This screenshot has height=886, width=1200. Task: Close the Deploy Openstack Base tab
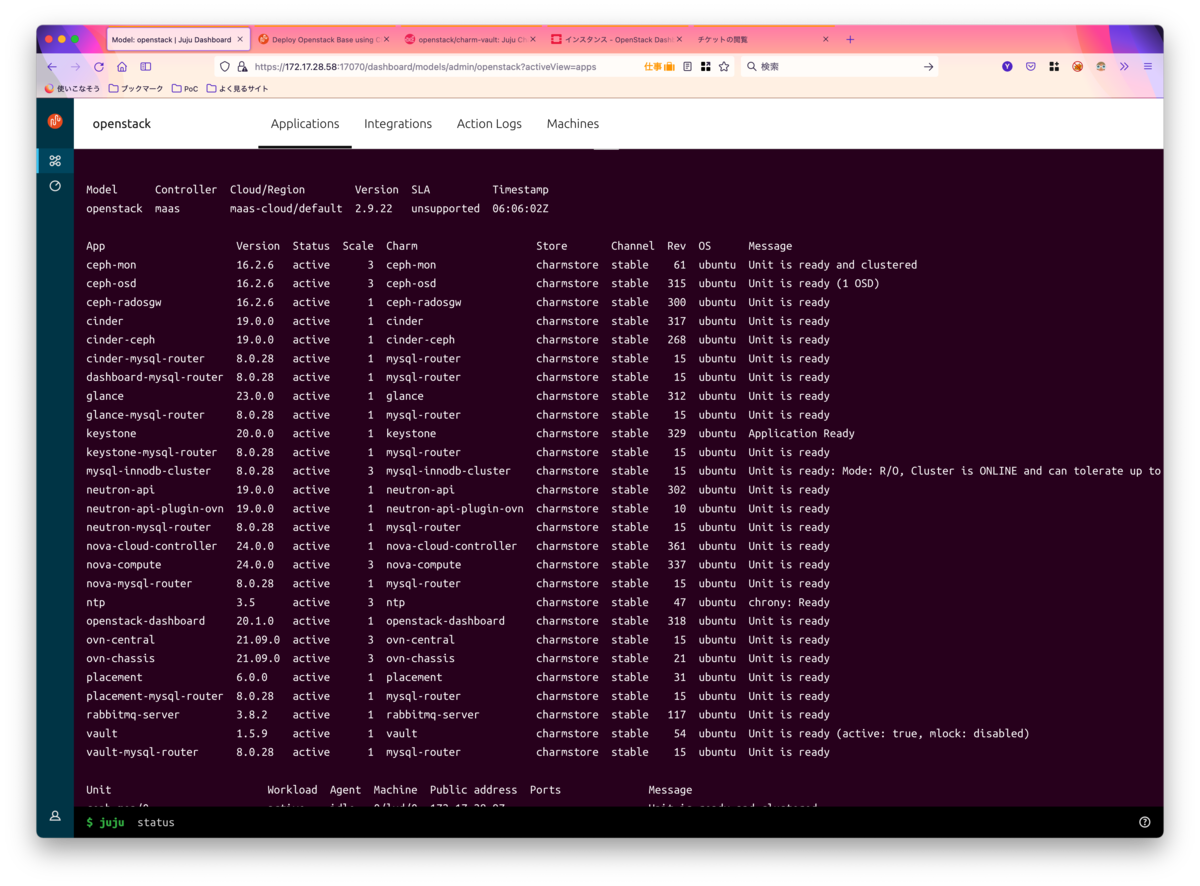click(387, 40)
